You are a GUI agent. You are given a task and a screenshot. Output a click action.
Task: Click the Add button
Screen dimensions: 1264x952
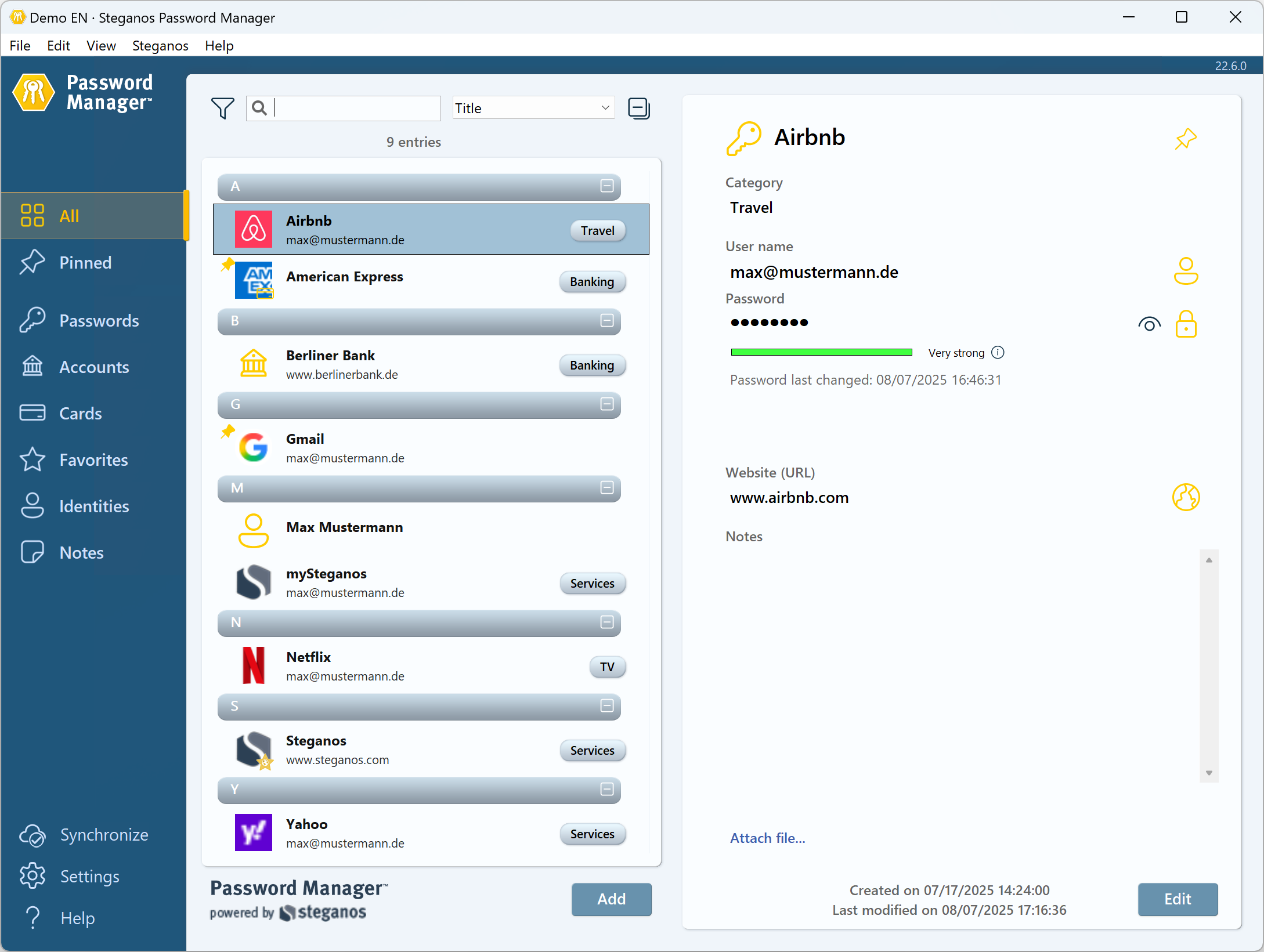coord(611,899)
